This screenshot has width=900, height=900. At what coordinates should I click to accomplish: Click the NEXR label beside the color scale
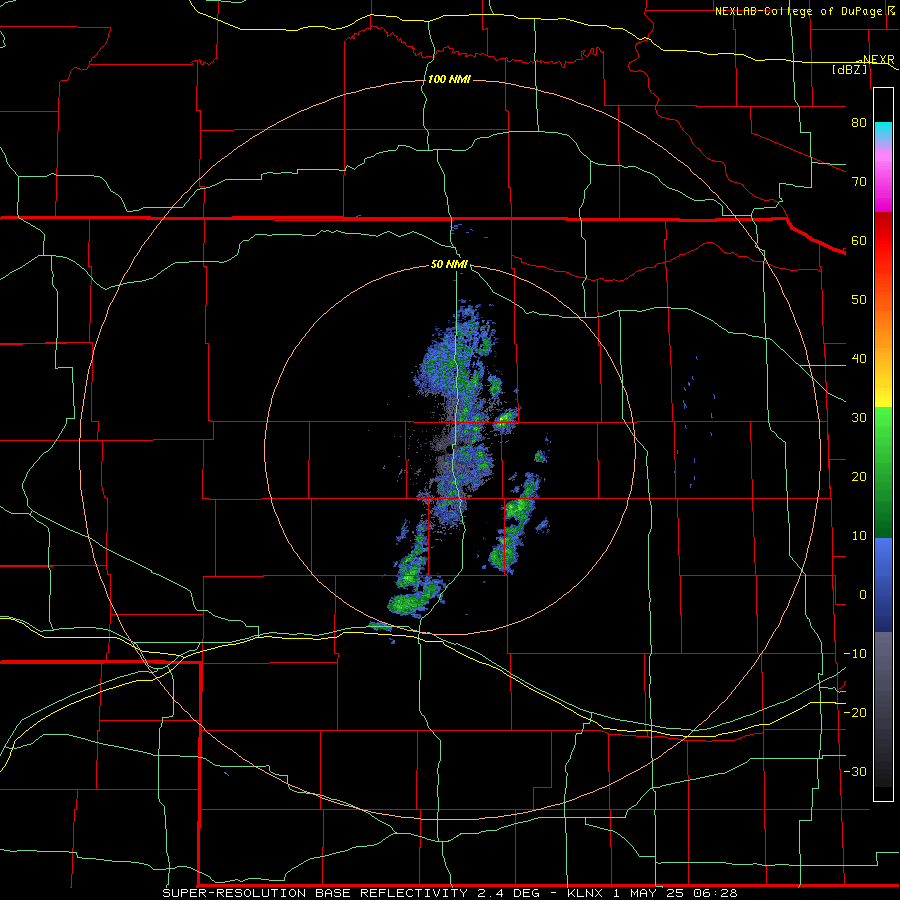pyautogui.click(x=878, y=59)
